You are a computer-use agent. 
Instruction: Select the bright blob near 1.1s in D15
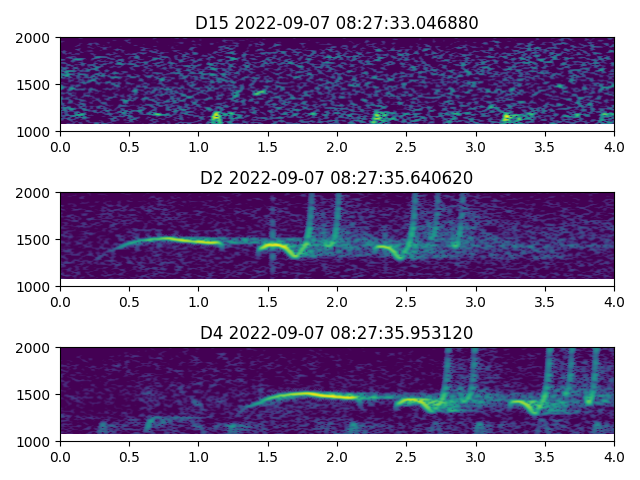click(x=216, y=117)
